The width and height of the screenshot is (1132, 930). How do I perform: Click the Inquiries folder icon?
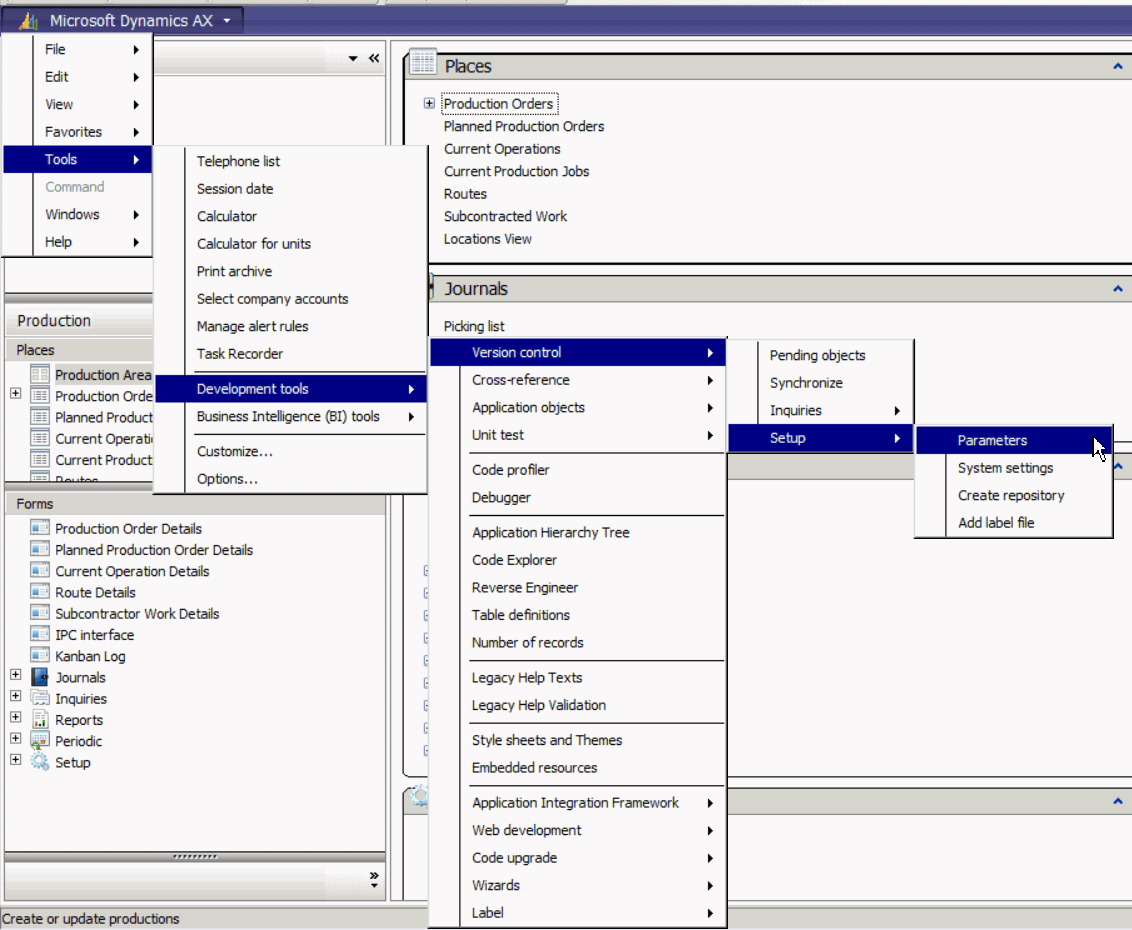click(x=40, y=698)
